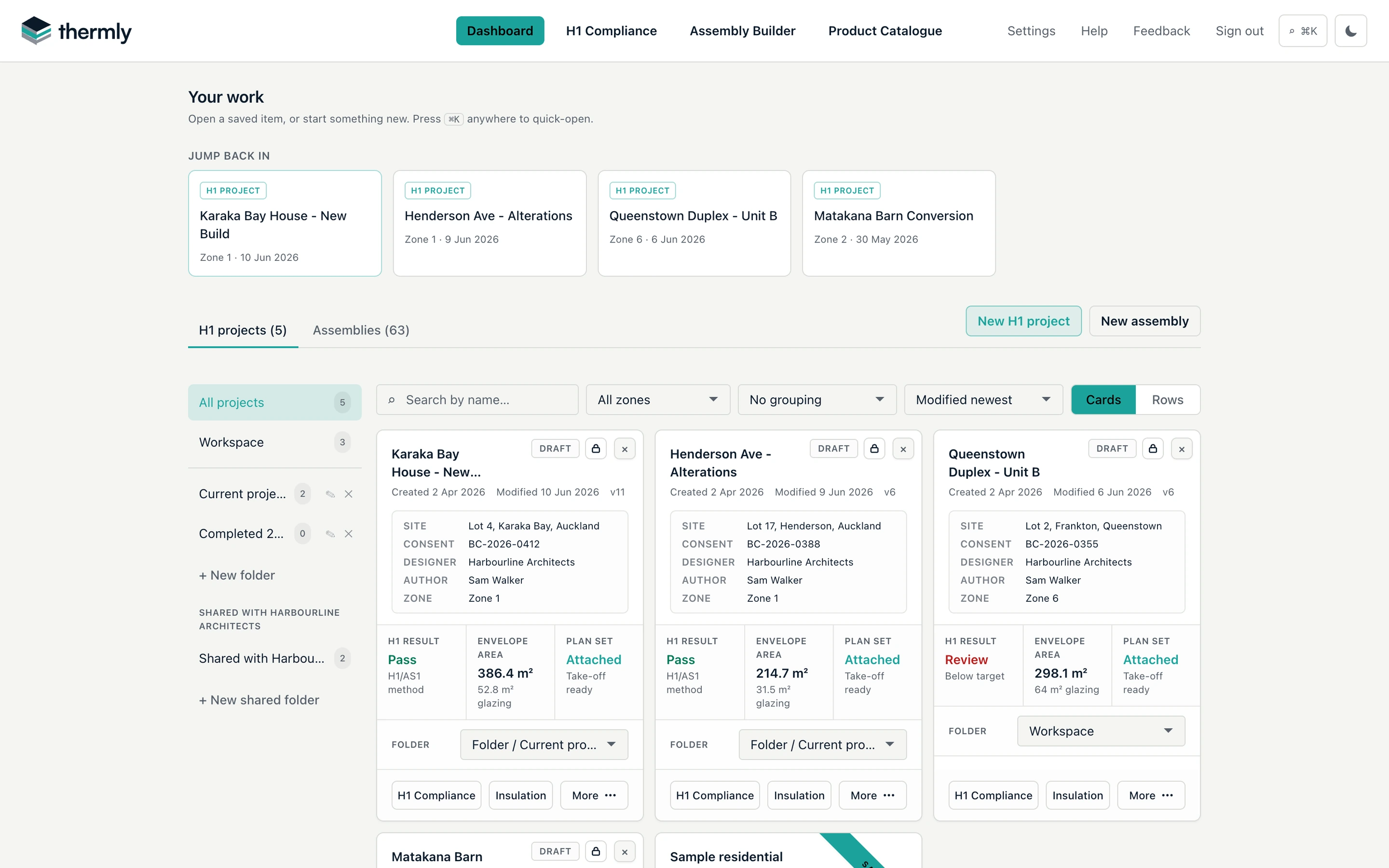Click the thermly logo
The height and width of the screenshot is (868, 1389).
pyautogui.click(x=76, y=31)
